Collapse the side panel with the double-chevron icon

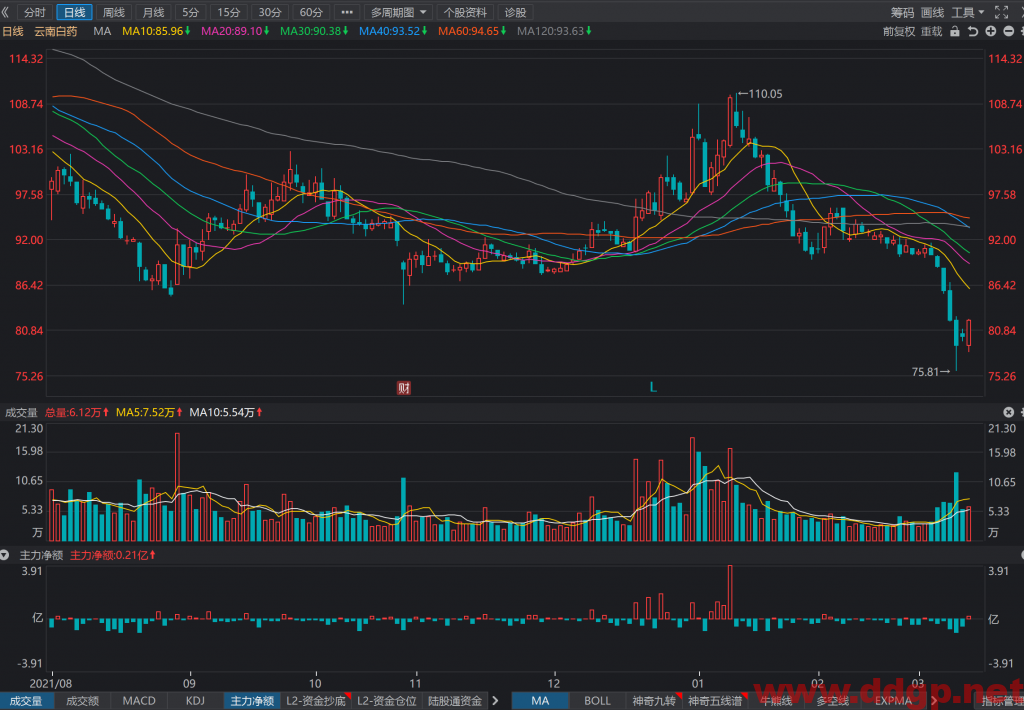pos(5,12)
